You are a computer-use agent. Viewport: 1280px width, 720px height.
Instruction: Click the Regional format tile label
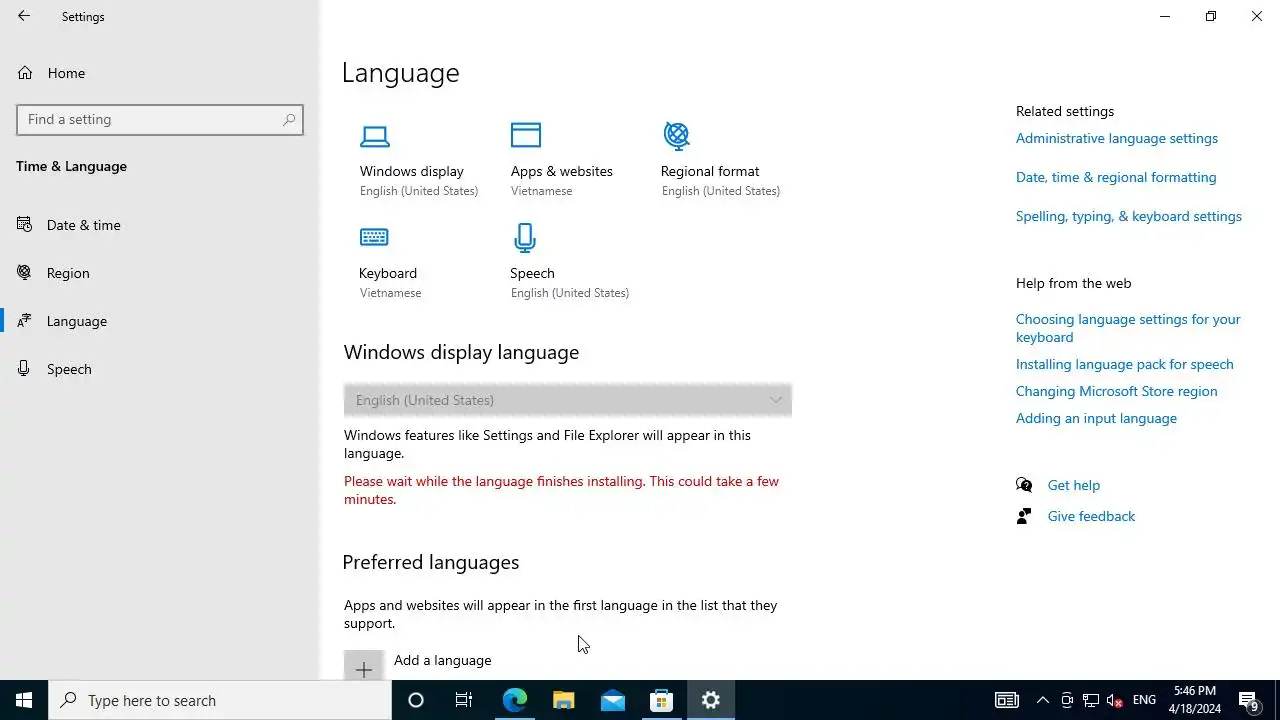710,171
